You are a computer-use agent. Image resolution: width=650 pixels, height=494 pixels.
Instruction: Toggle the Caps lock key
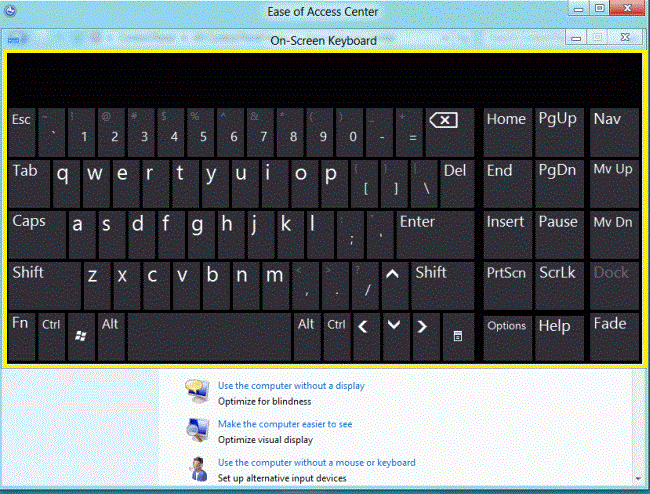point(37,235)
